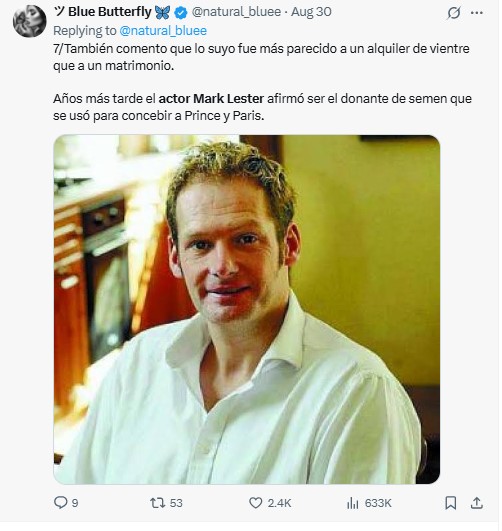Share the tweet with the upload arrow icon
Image resolution: width=502 pixels, height=531 pixels.
pyautogui.click(x=479, y=505)
